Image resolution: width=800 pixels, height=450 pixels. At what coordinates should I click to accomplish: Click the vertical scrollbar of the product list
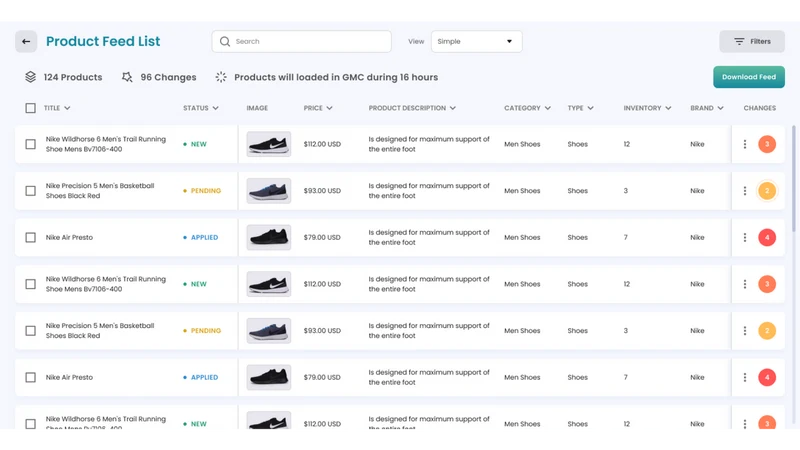click(793, 179)
